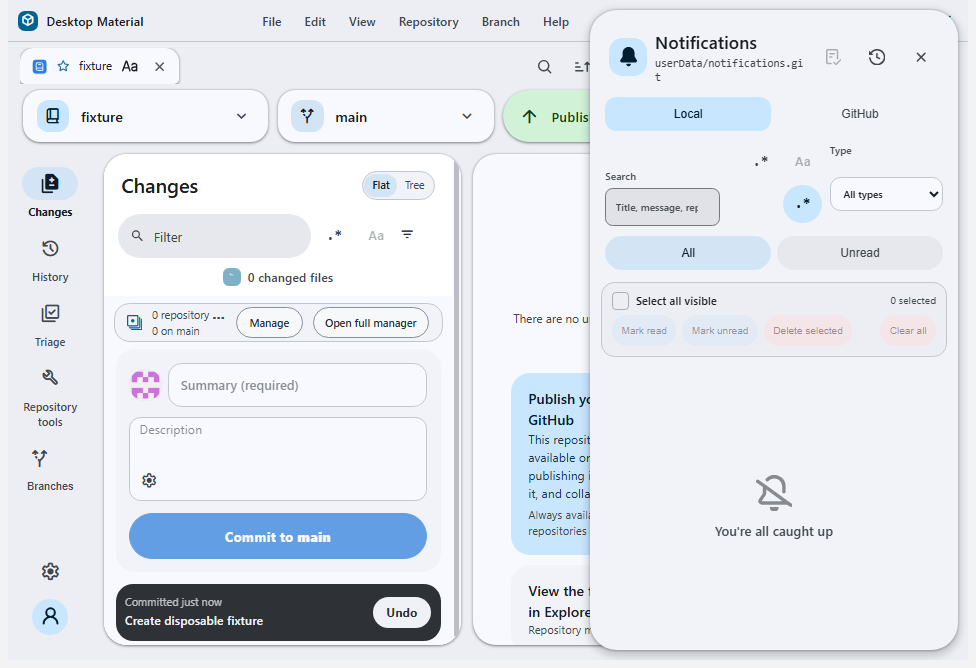
Task: Open the Help menu
Action: pos(555,22)
